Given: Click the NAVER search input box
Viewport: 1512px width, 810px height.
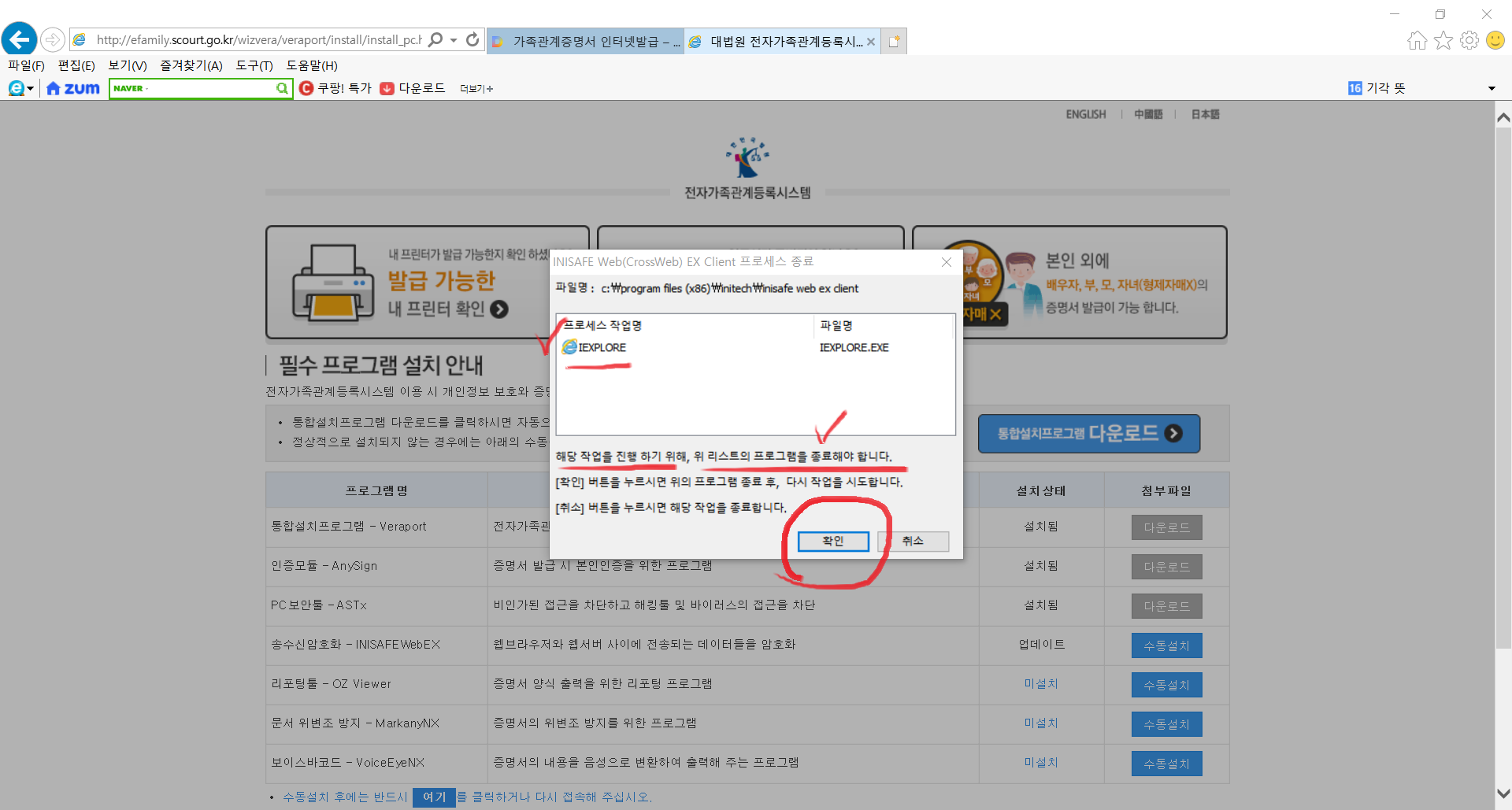Looking at the screenshot, I should pyautogui.click(x=193, y=88).
